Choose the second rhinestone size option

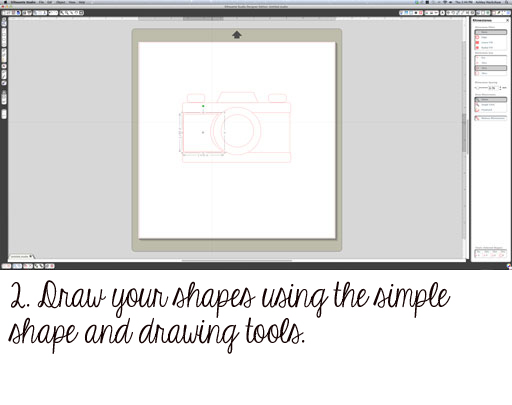pyautogui.click(x=491, y=63)
